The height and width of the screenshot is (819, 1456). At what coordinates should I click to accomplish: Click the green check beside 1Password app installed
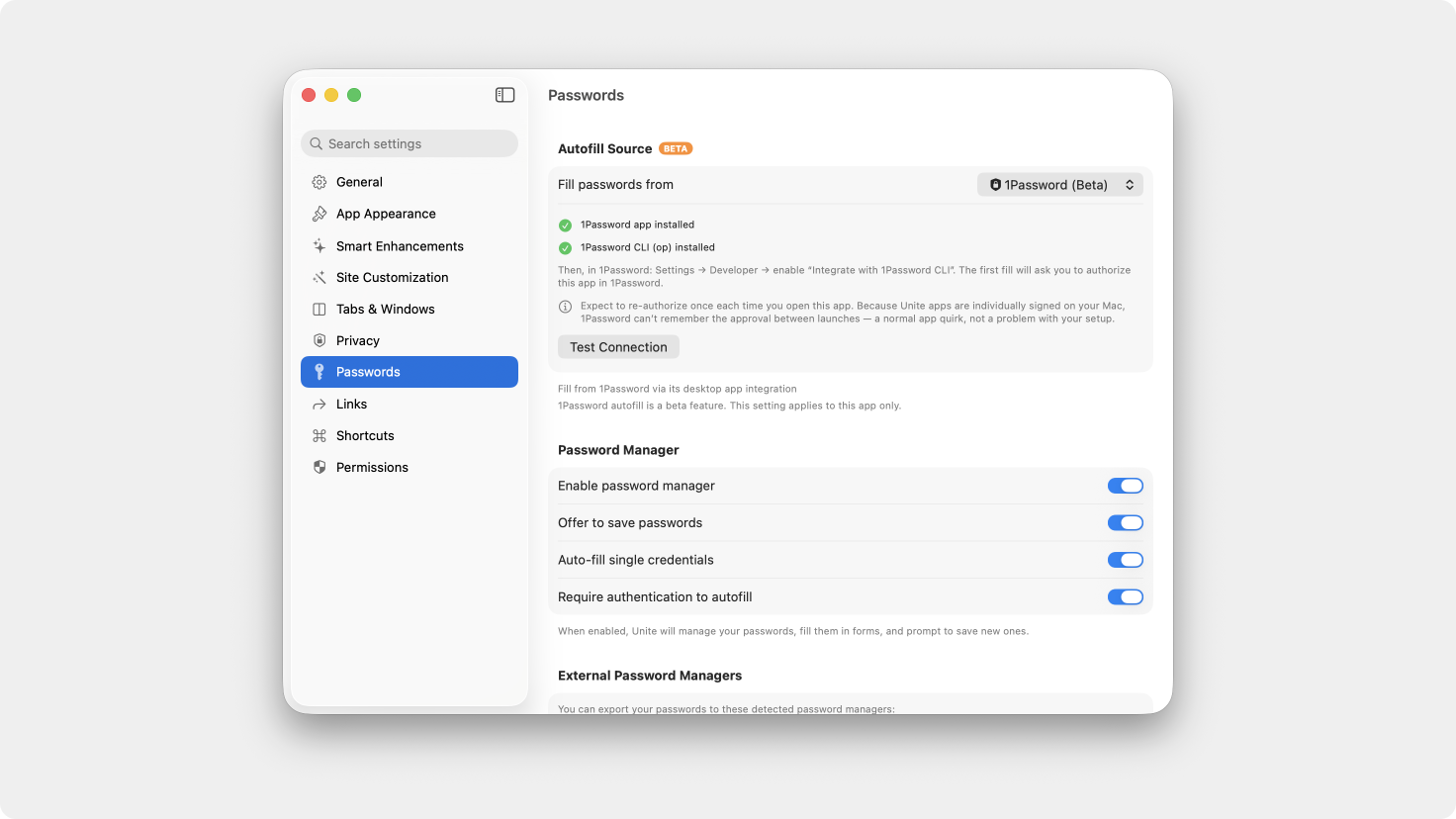pos(565,226)
